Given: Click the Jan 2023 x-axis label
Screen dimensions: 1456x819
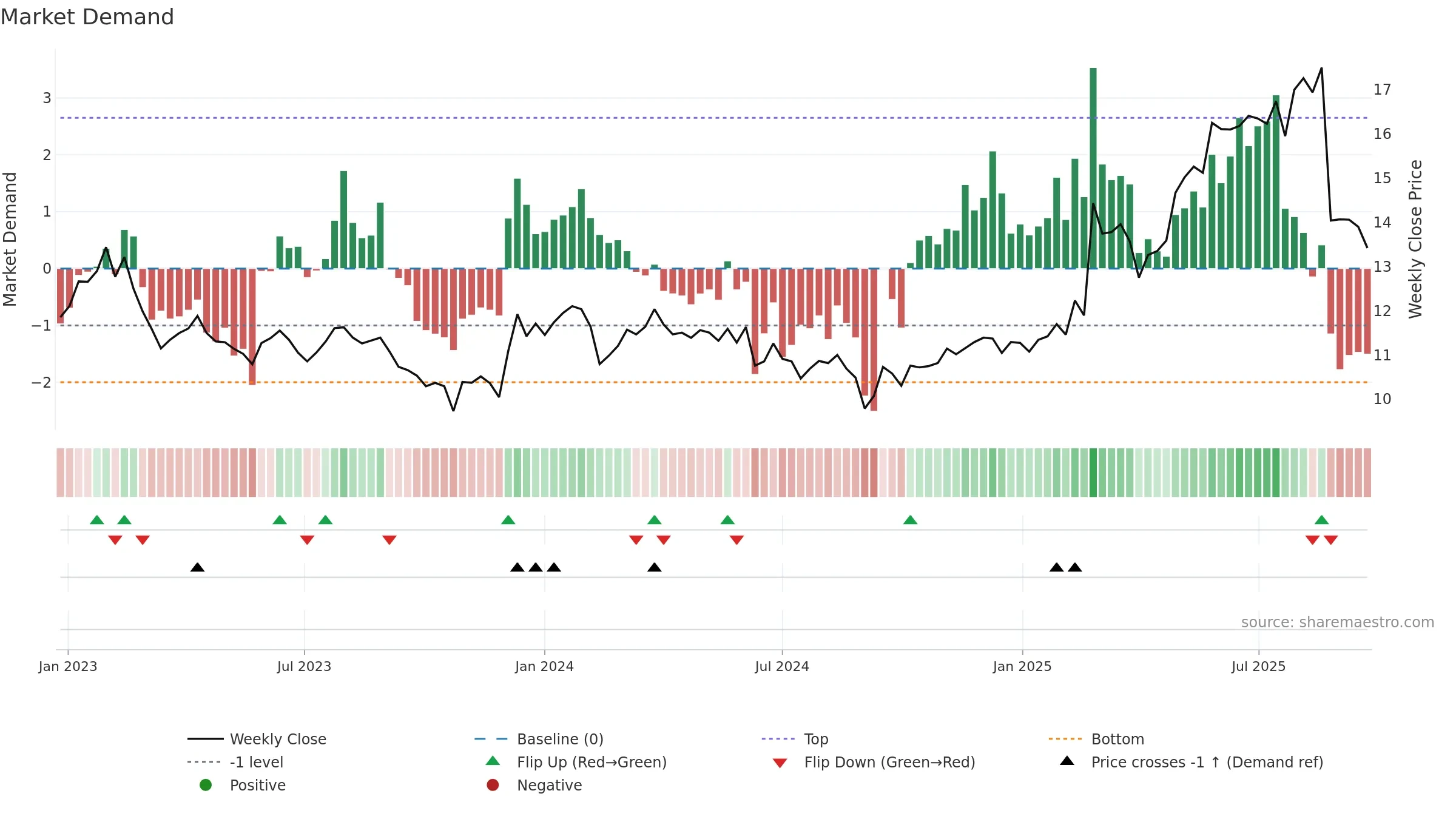Looking at the screenshot, I should [x=68, y=666].
